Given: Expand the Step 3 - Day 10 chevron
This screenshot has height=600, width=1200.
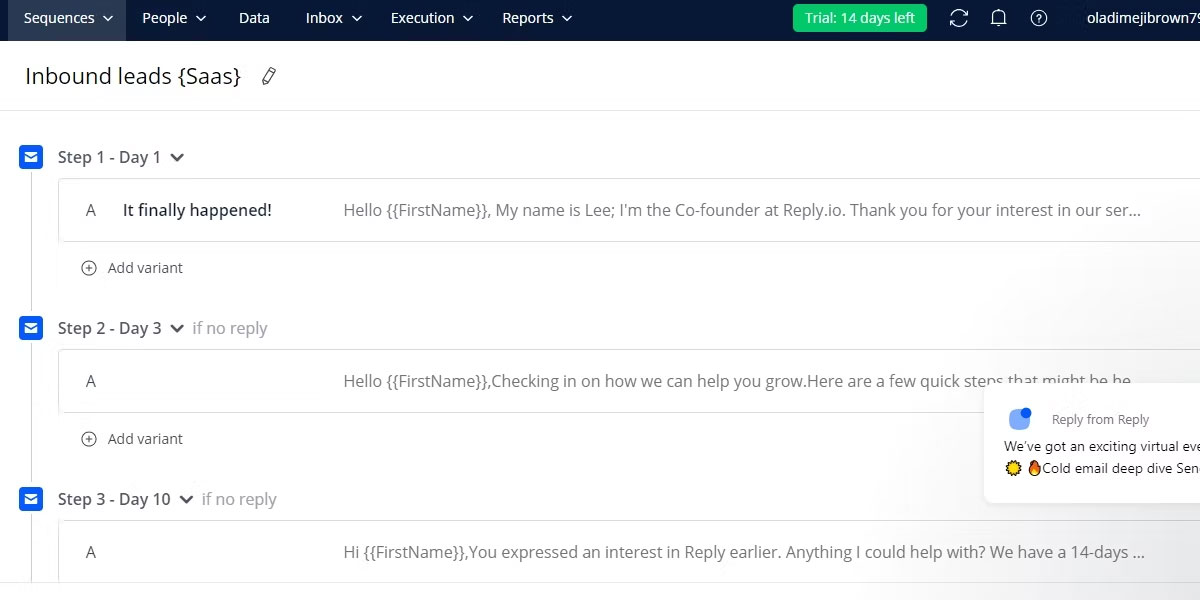Looking at the screenshot, I should [186, 500].
